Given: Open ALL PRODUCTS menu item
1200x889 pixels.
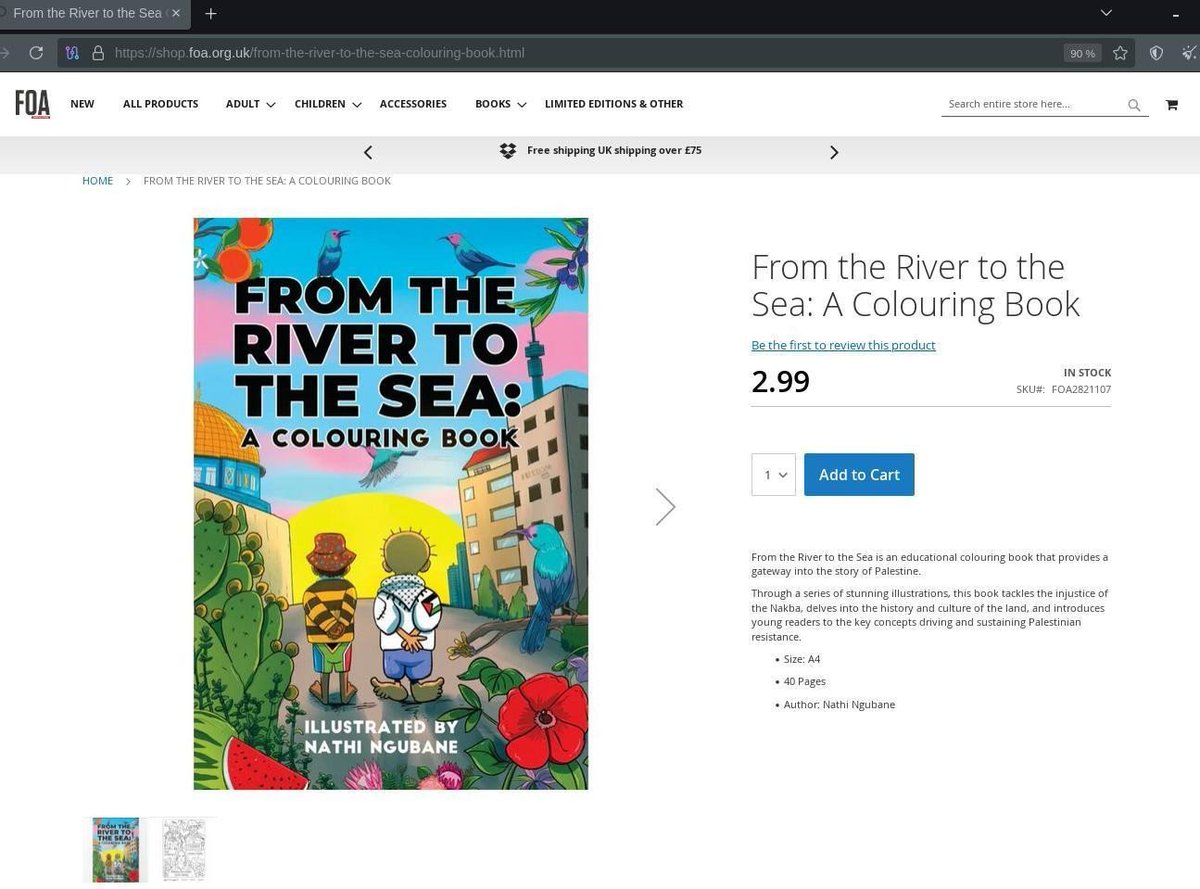Looking at the screenshot, I should [160, 104].
